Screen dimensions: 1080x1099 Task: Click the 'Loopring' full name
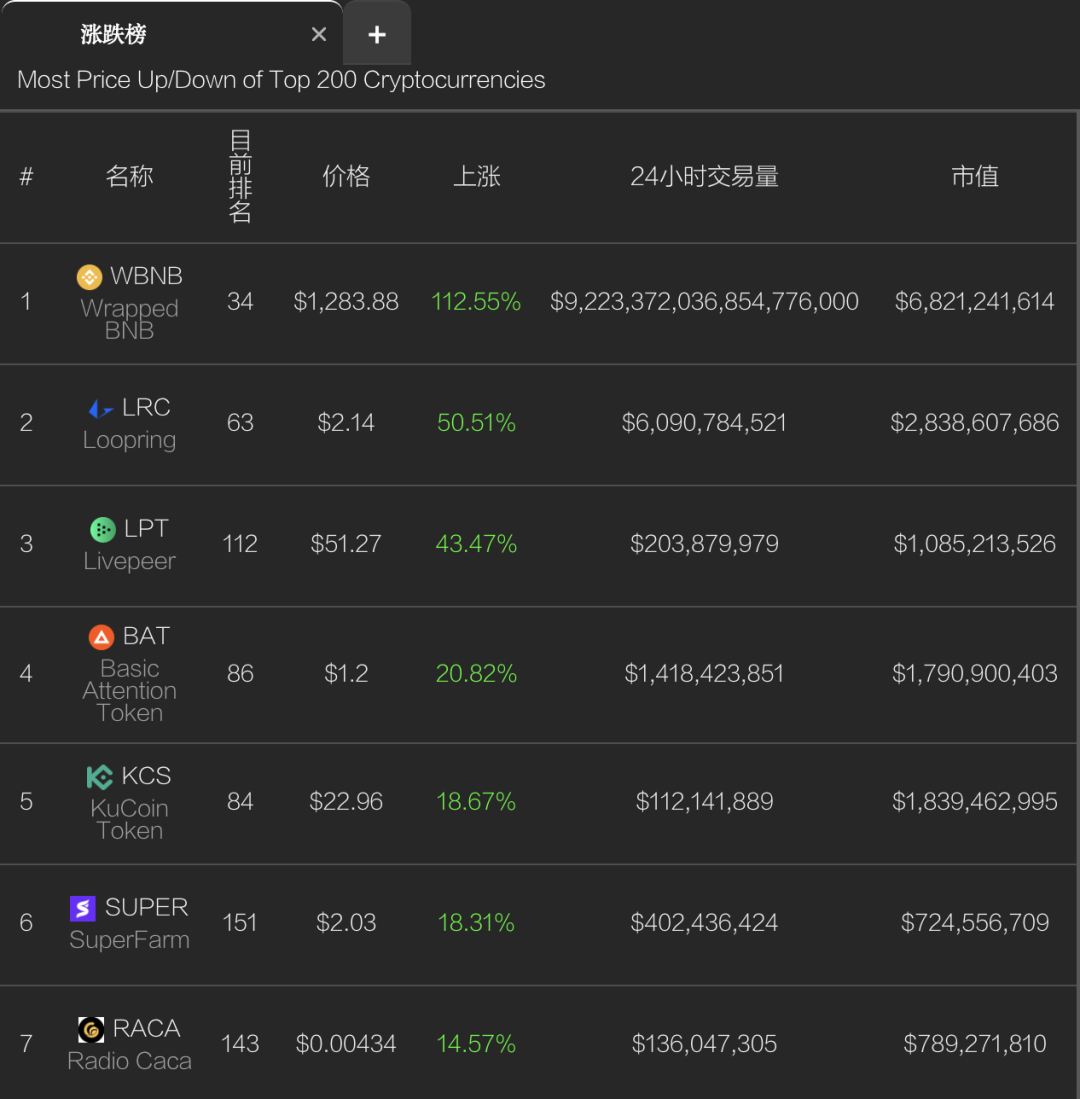pos(130,440)
